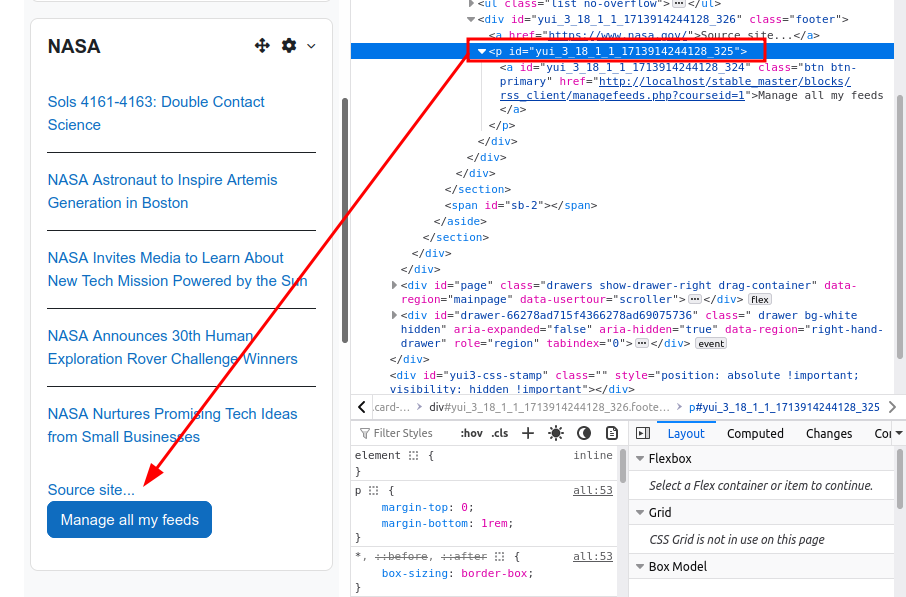Click the page's vertical scrollbar beside the NASA block
Screen dimensions: 906x597
pos(345,220)
